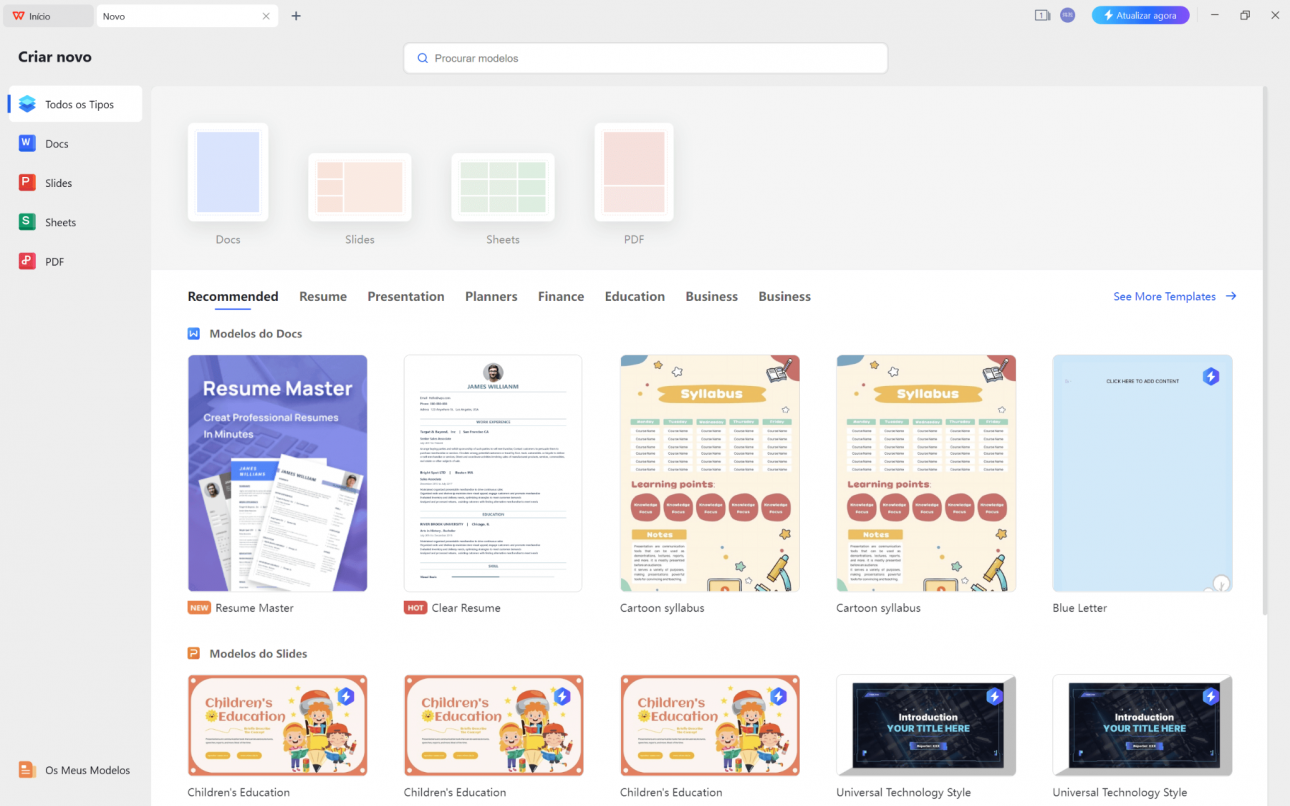Click the search magnifier icon
The image size is (1290, 806).
pyautogui.click(x=423, y=58)
